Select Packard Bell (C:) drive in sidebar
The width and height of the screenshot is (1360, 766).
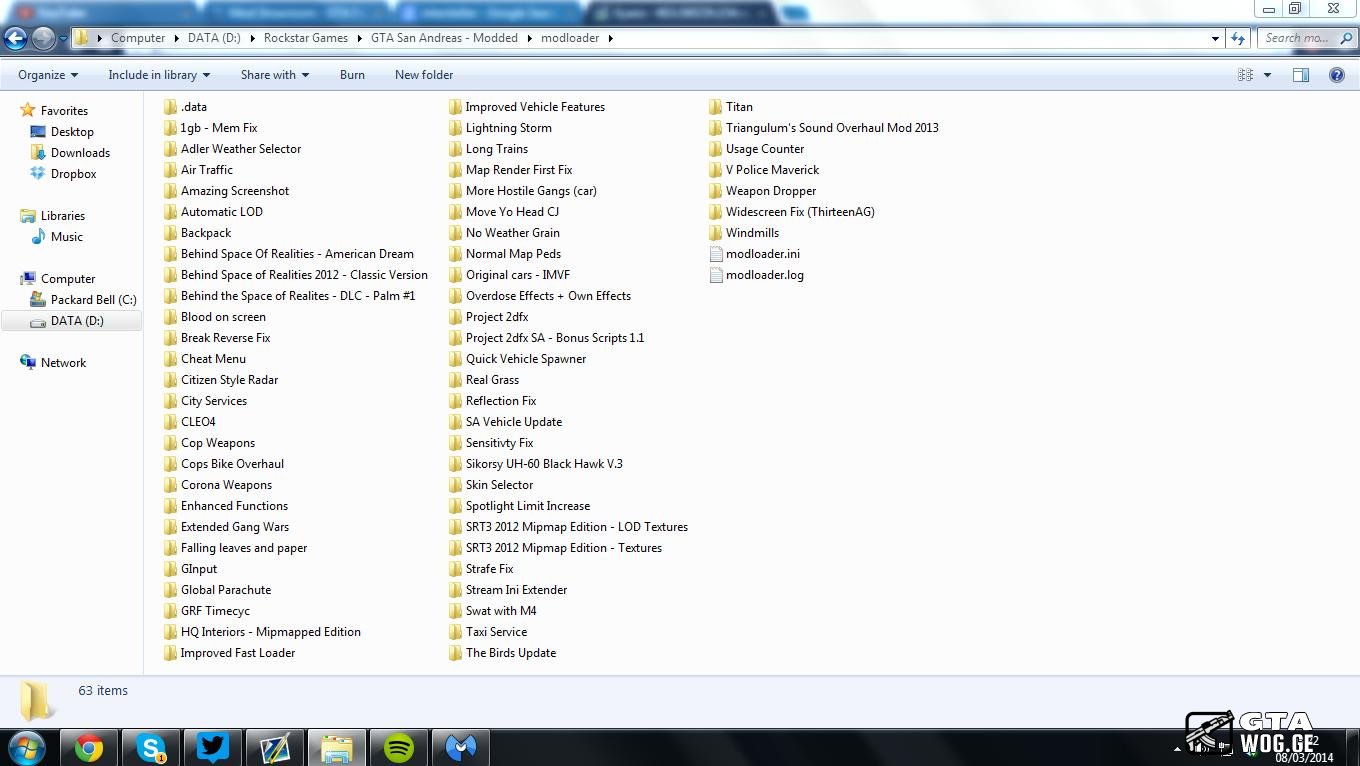[93, 300]
